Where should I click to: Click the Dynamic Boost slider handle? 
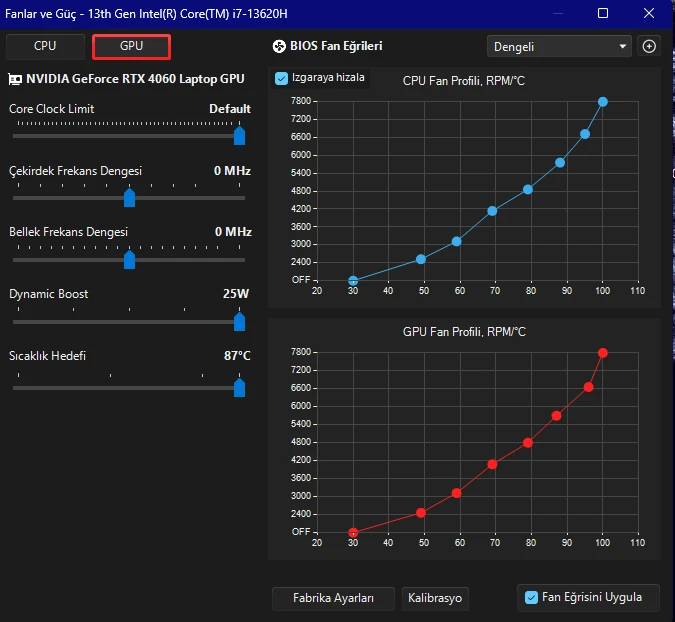(239, 322)
